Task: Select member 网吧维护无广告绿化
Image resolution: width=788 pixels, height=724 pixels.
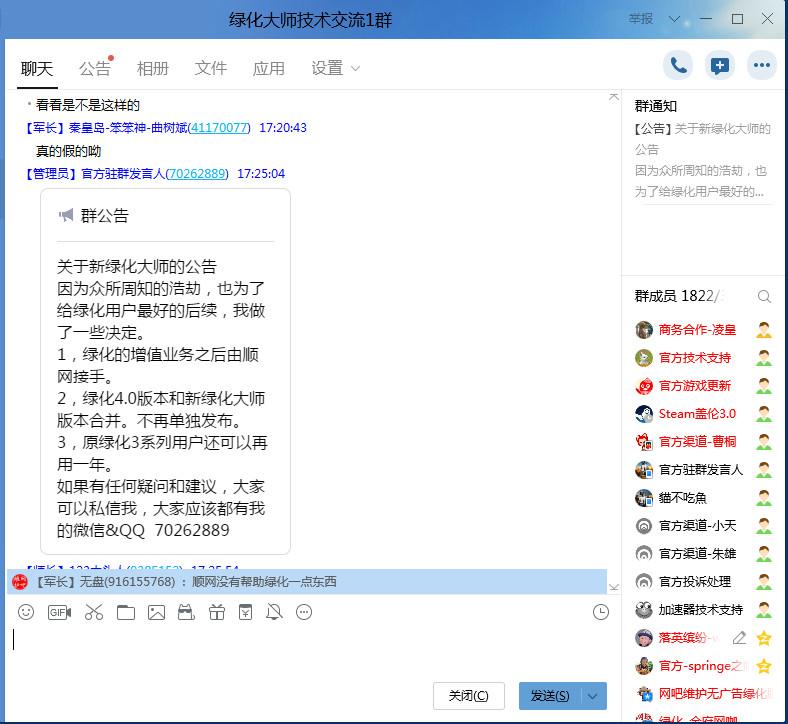Action: pyautogui.click(x=715, y=694)
